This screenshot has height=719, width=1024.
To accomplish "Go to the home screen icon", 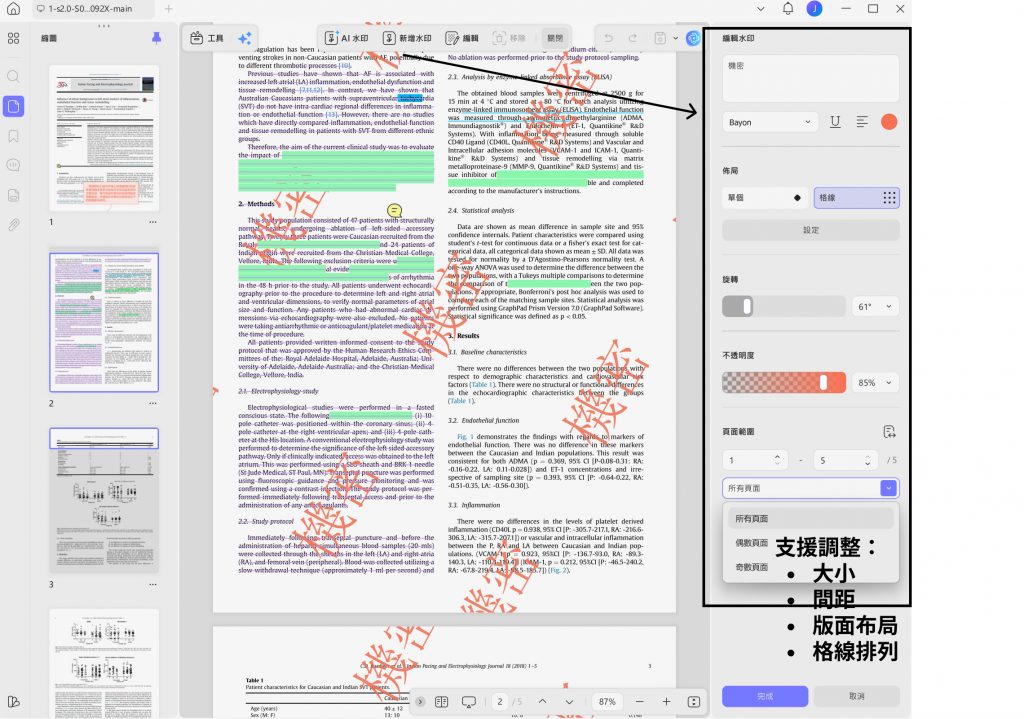I will (14, 9).
